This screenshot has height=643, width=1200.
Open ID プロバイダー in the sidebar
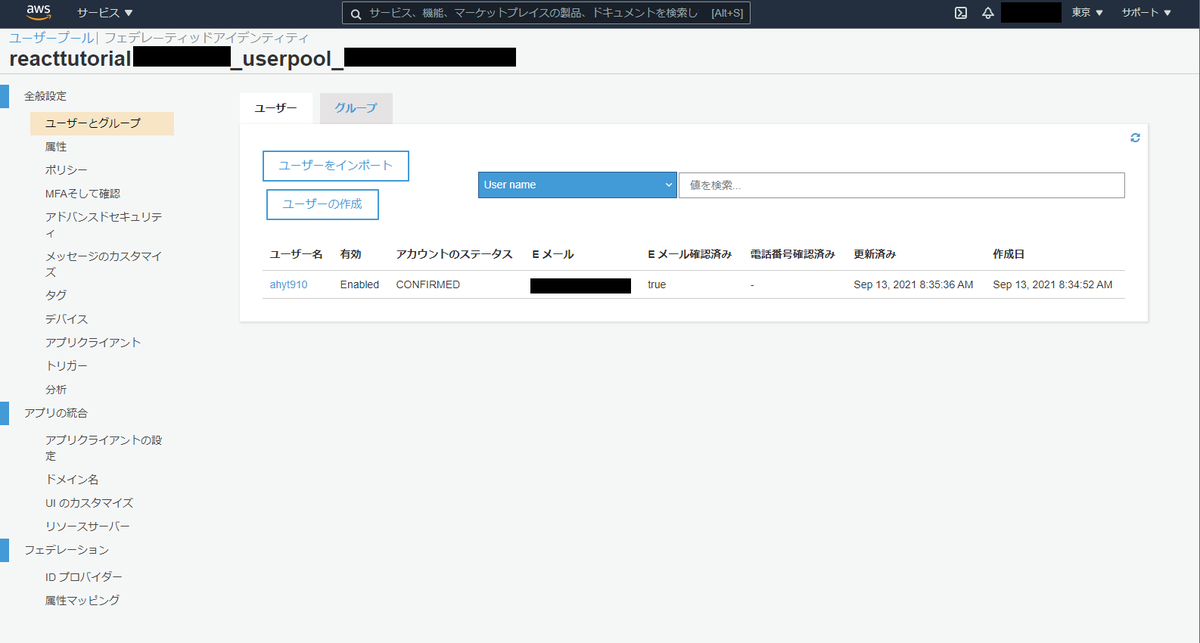(x=84, y=577)
